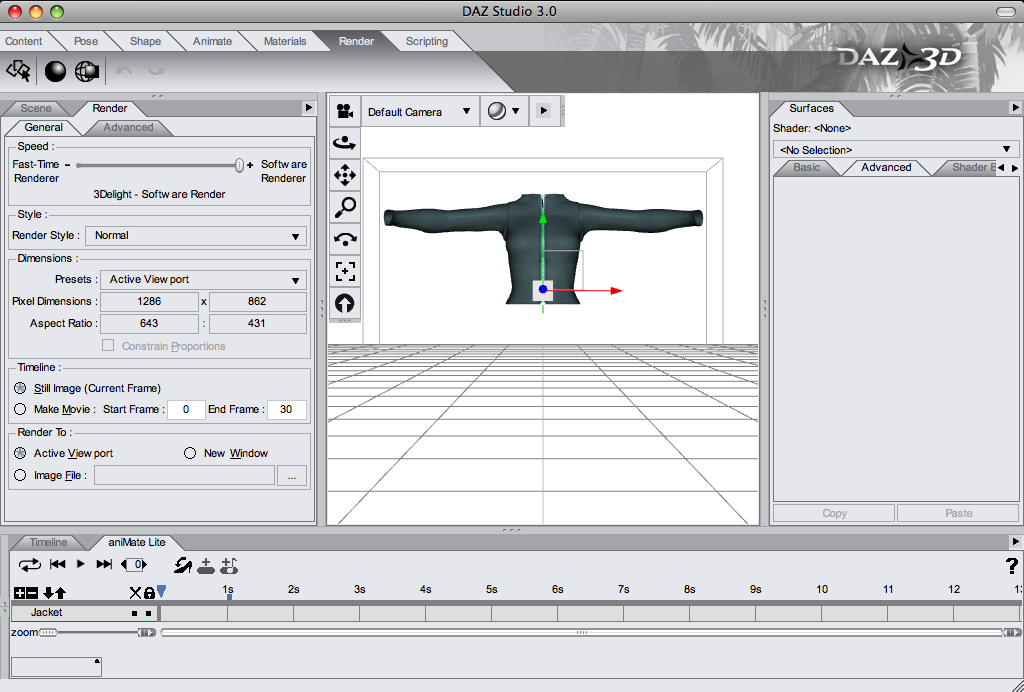Switch to the Shape tab
Screen dimensions: 1024x692
pyautogui.click(x=145, y=41)
